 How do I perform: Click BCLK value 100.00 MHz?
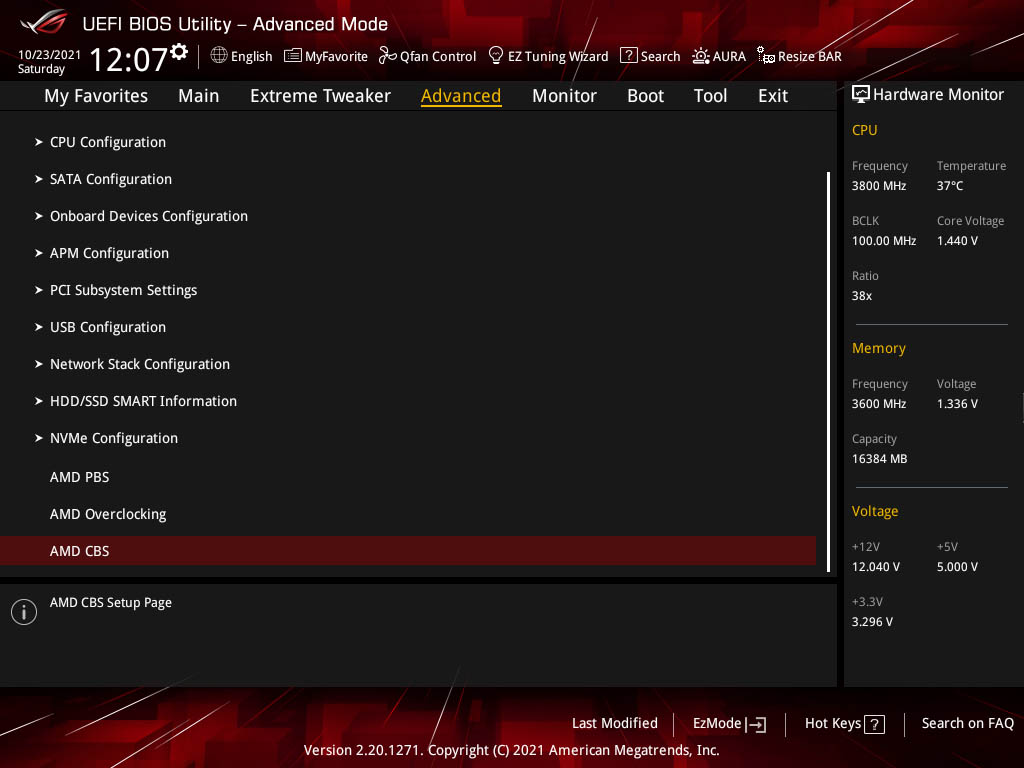[884, 241]
